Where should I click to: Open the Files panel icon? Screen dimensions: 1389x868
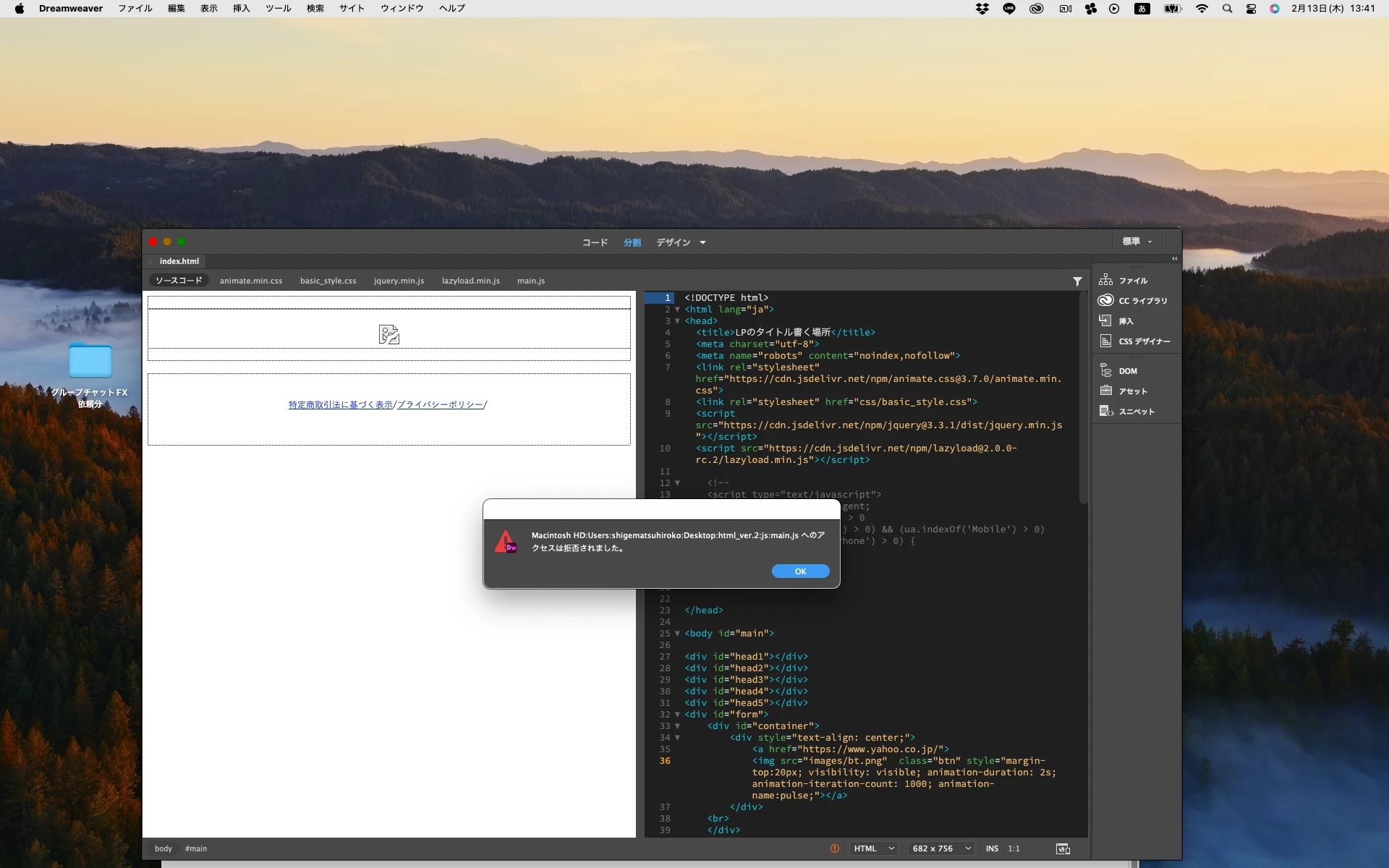(x=1105, y=280)
